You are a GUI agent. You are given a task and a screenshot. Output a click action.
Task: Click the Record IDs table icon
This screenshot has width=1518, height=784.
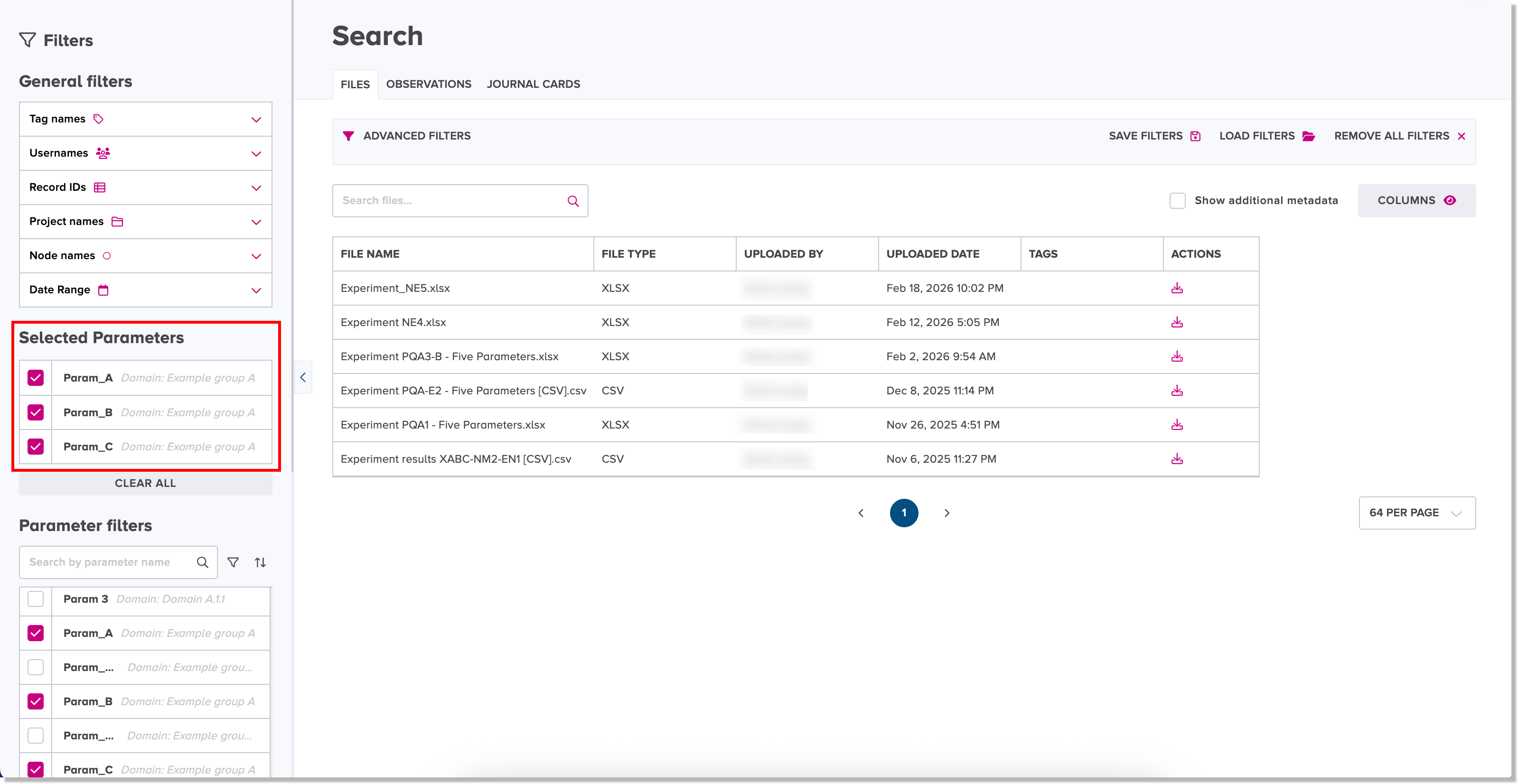click(x=100, y=187)
